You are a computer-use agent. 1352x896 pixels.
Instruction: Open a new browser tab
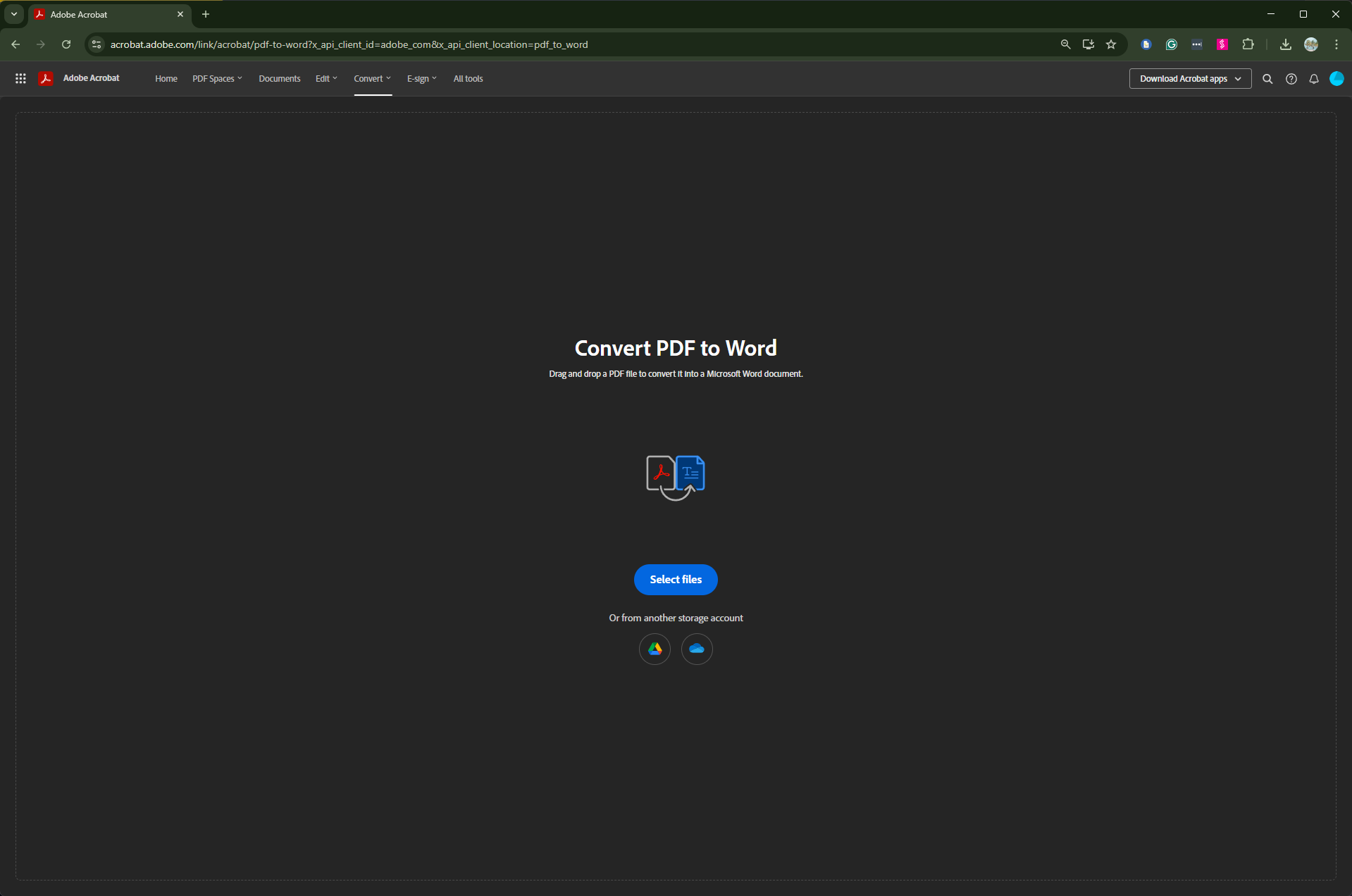pos(206,14)
